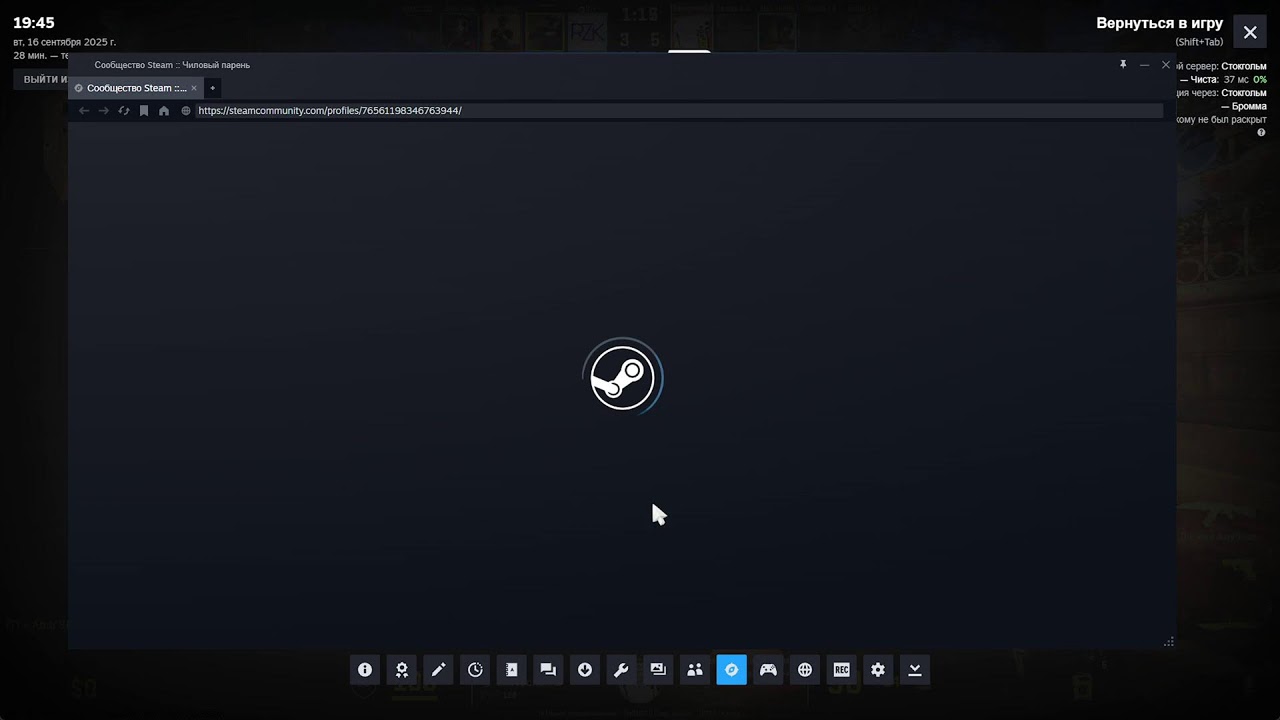
Task: Minimize the overlay browser window
Action: (x=1145, y=65)
